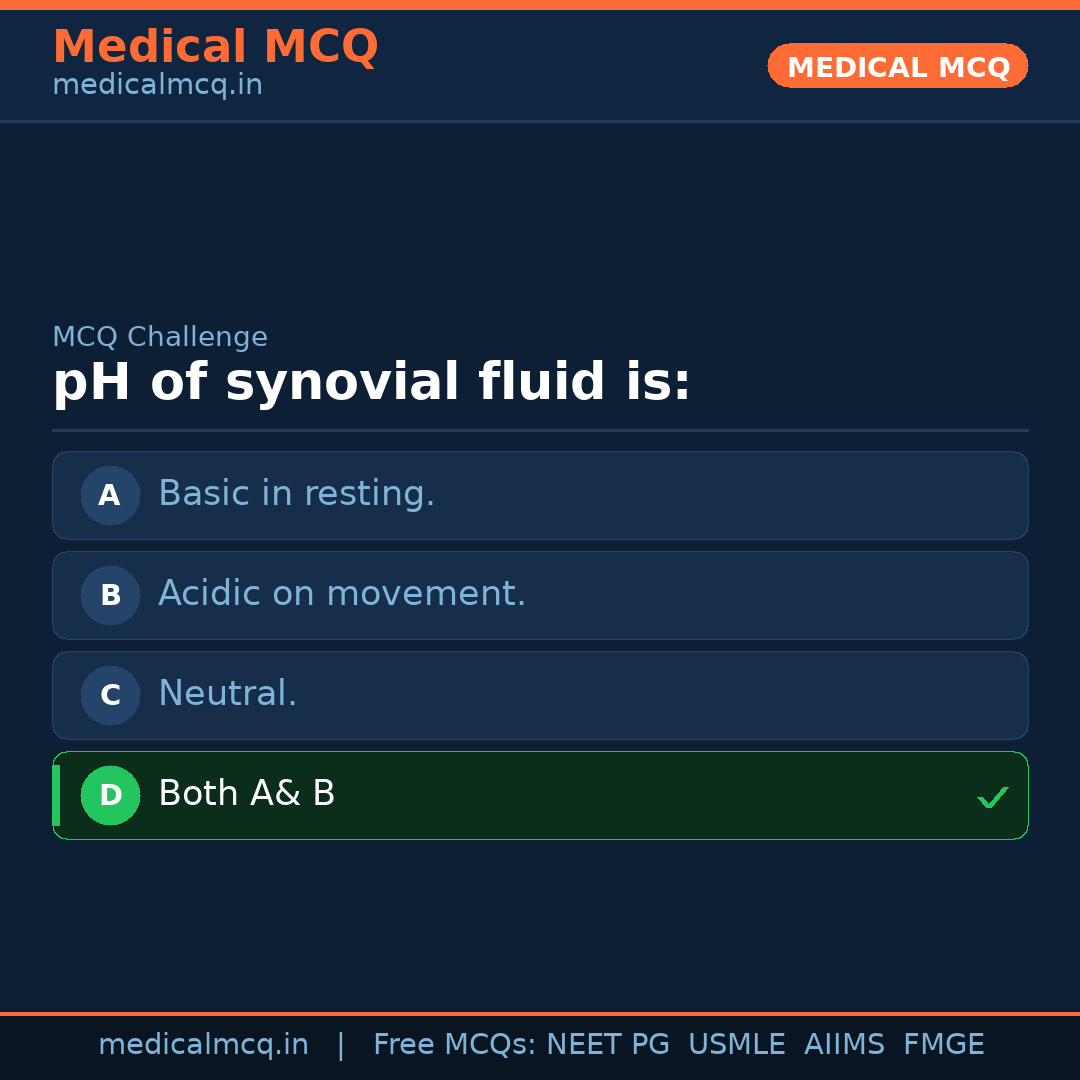
Task: Pick the 'Both A& B' answer
Action: coord(247,794)
